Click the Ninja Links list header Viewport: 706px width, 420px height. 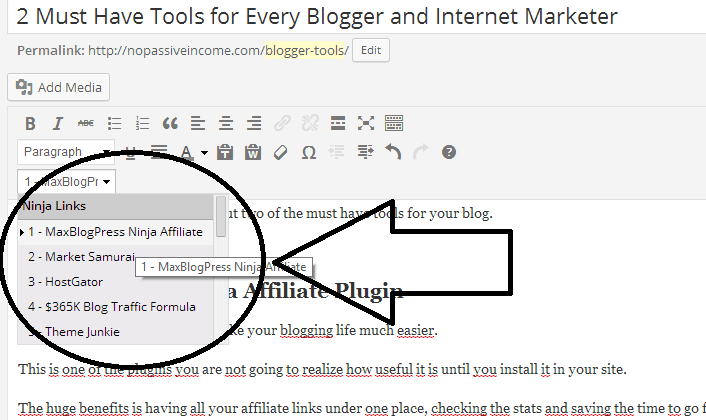(x=116, y=206)
